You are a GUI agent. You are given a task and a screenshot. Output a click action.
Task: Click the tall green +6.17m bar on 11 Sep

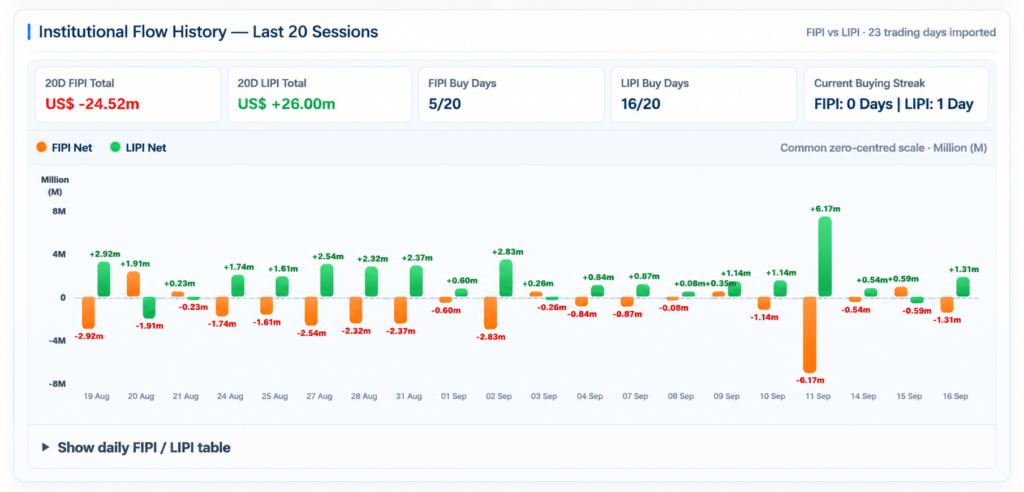[x=825, y=257]
